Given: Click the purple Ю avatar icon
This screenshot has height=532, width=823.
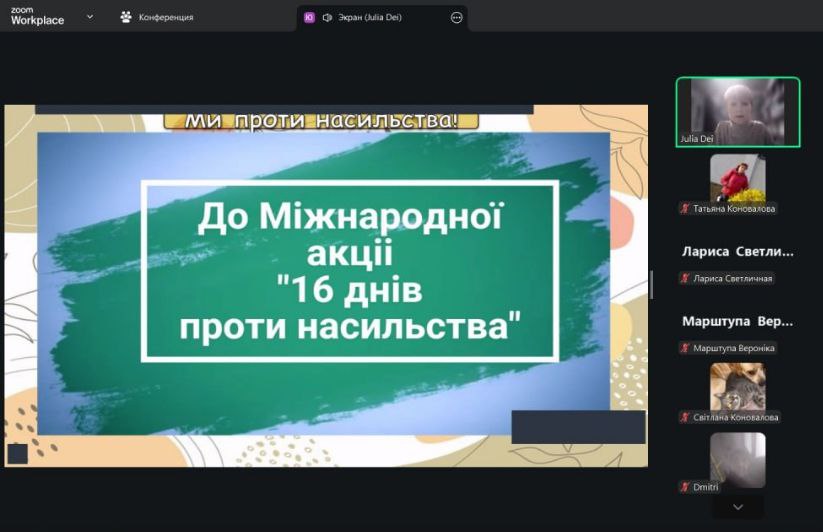Looking at the screenshot, I should coord(309,17).
